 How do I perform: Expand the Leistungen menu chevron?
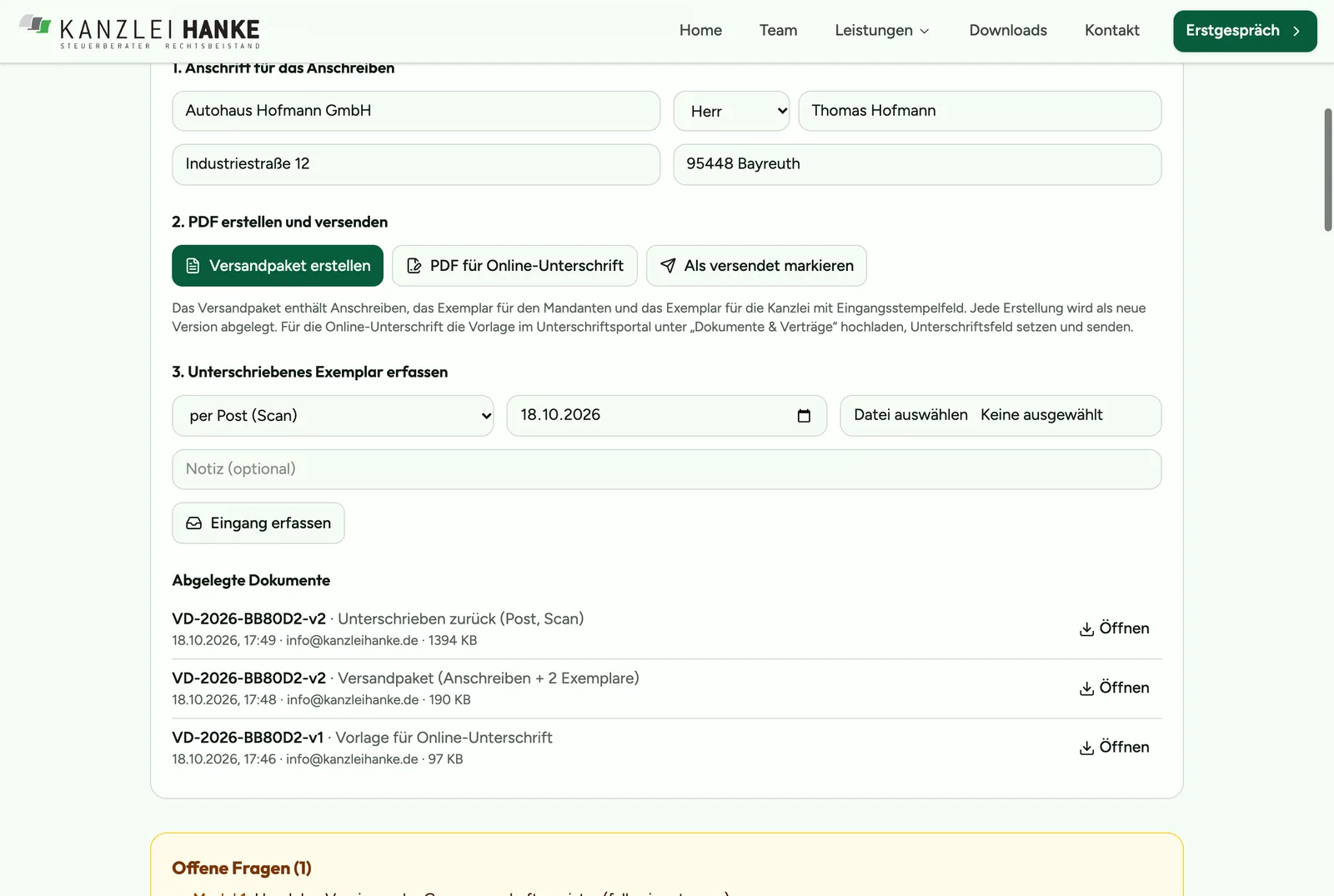[x=924, y=31]
